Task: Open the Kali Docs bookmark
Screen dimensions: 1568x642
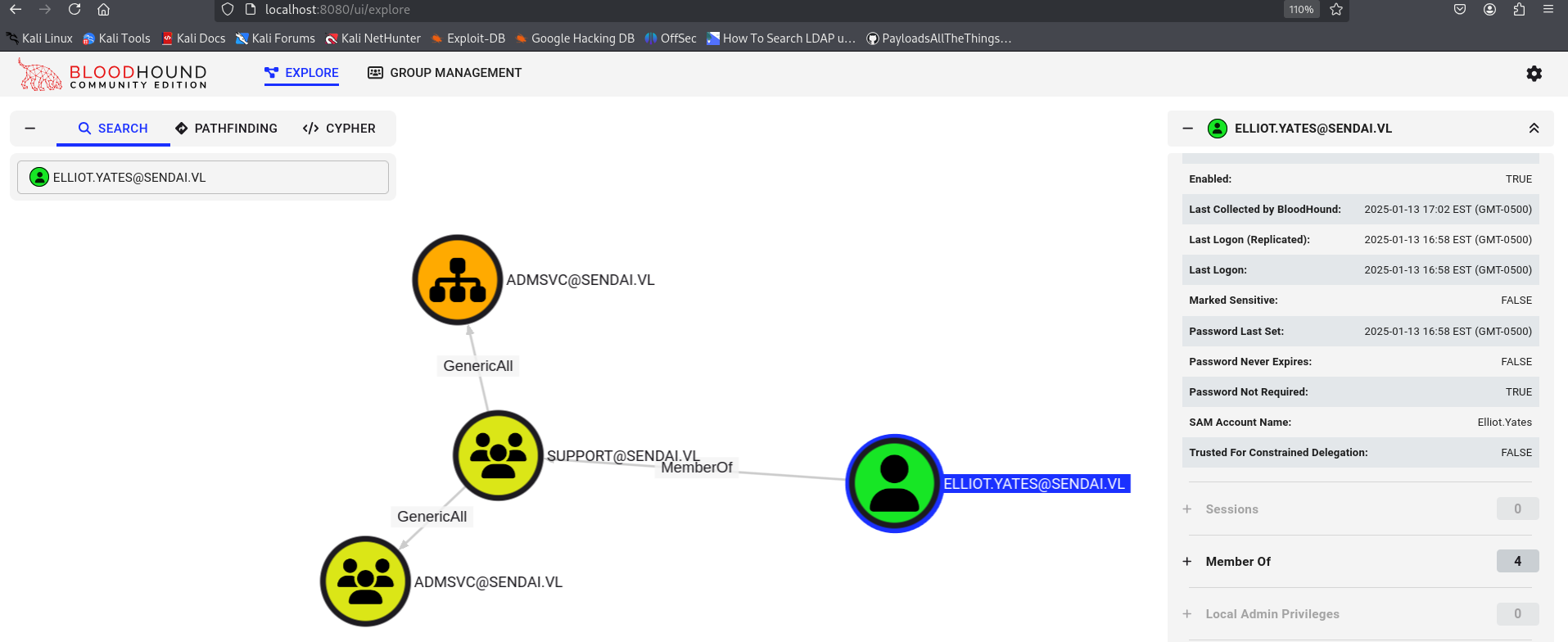Action: pos(194,38)
